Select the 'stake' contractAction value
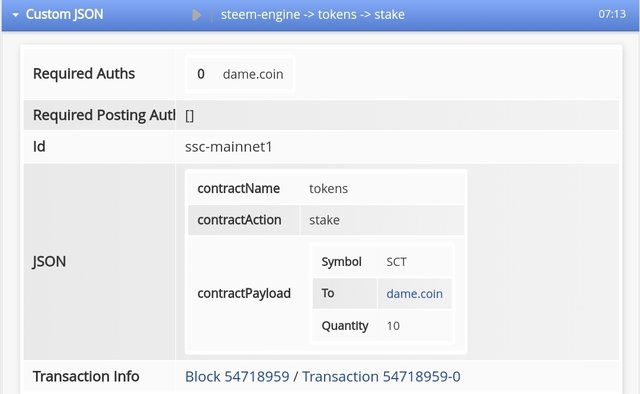Viewport: 640px width, 394px height. coord(324,220)
